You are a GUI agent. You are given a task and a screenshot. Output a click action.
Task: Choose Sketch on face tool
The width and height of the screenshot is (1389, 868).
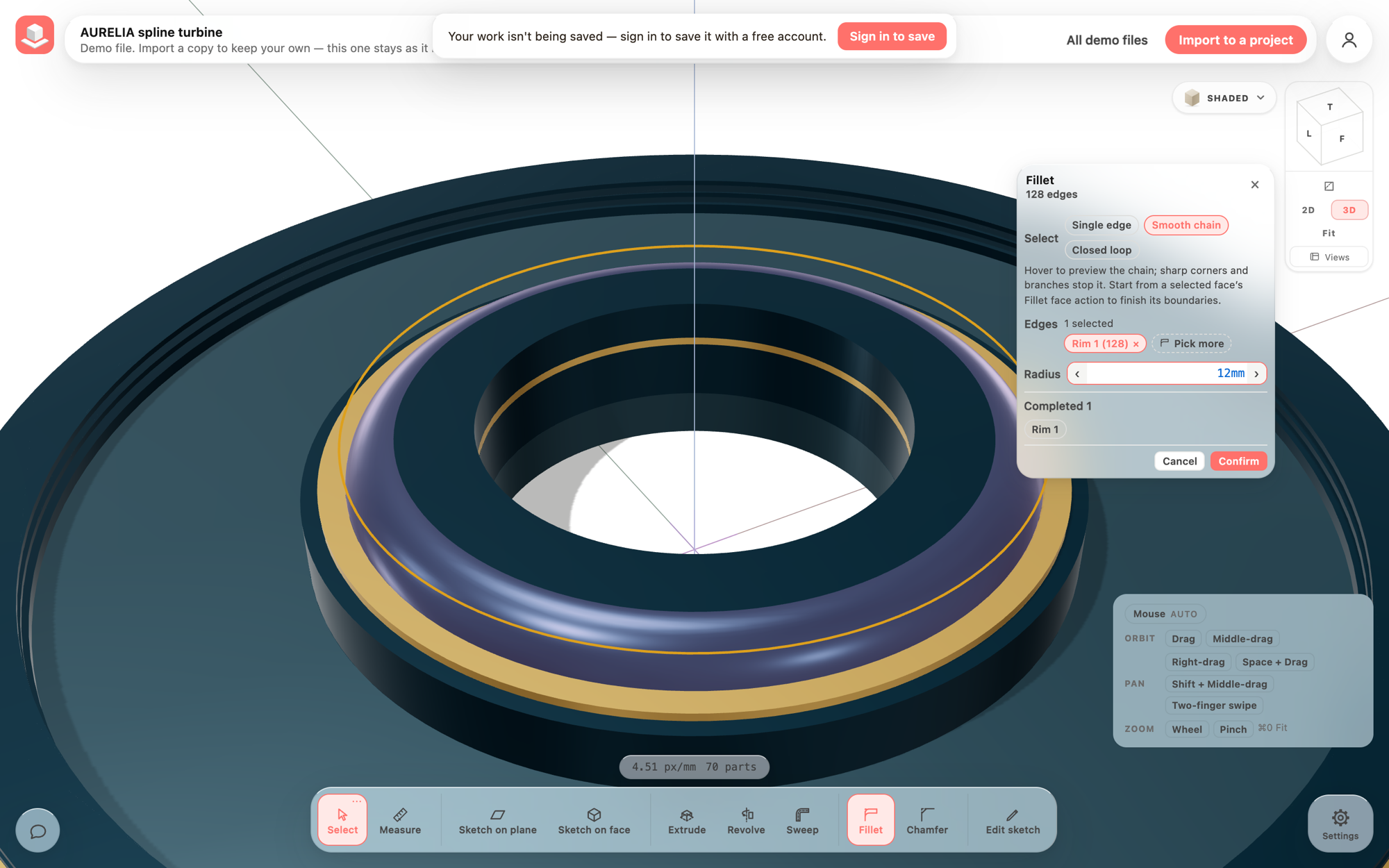(594, 819)
